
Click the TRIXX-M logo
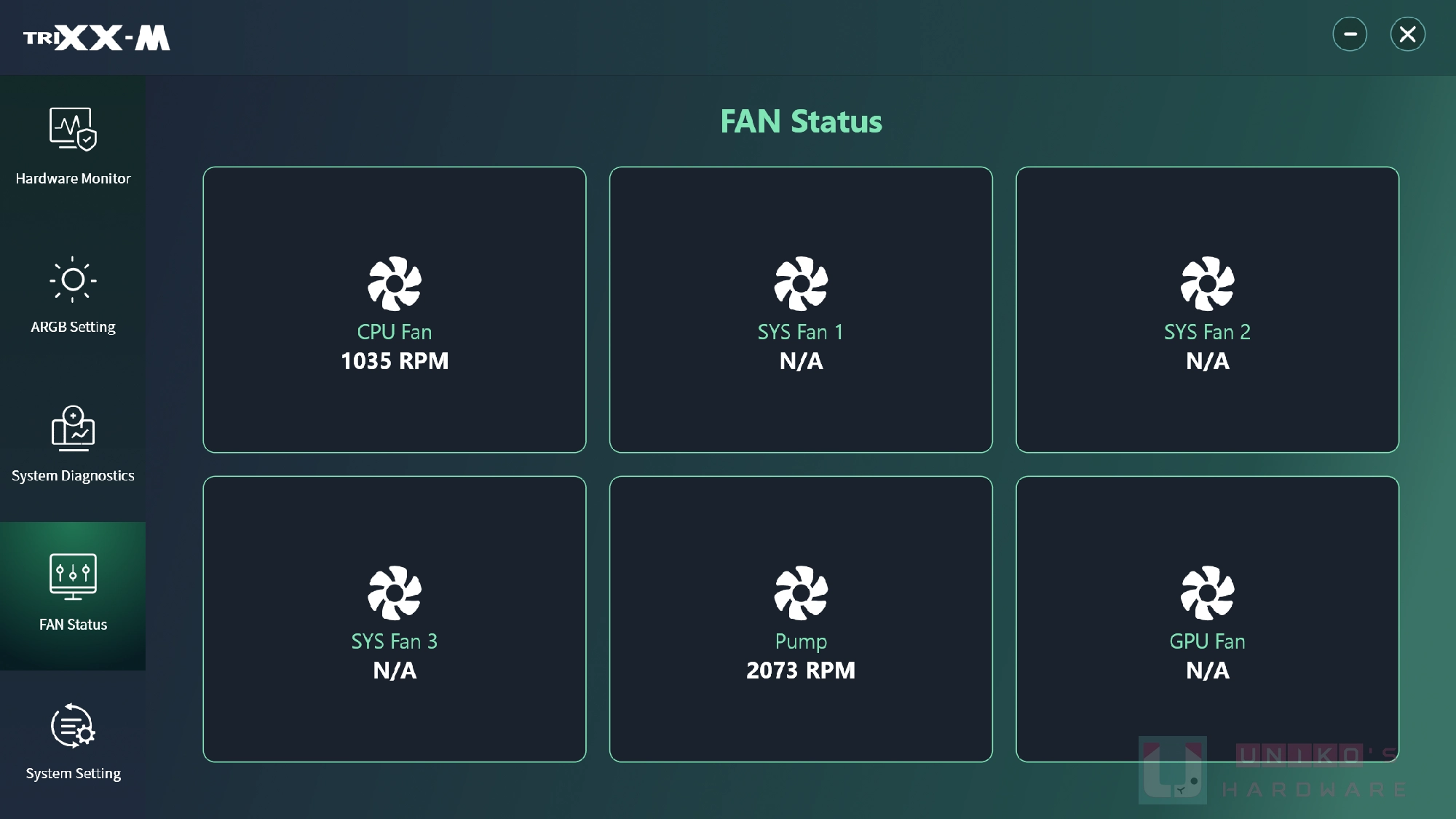[97, 38]
